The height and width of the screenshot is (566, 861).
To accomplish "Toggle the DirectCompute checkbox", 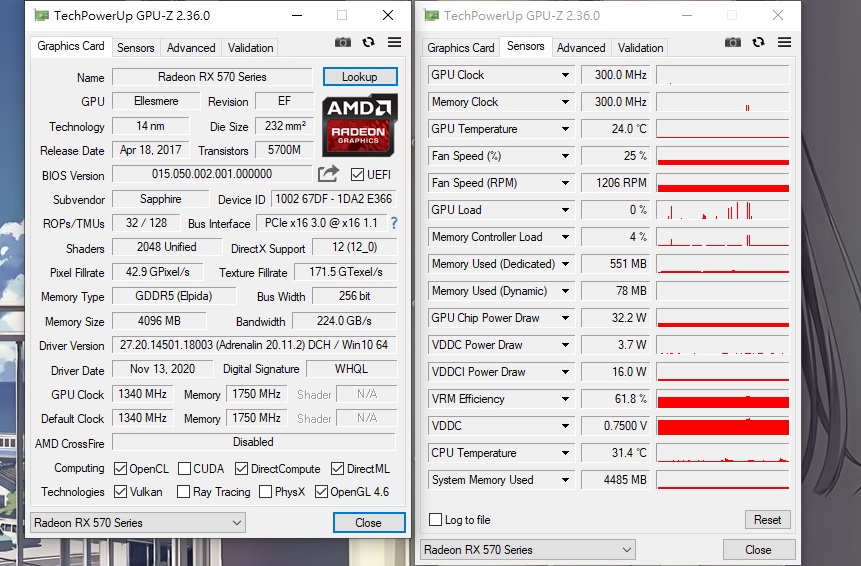I will (x=241, y=469).
